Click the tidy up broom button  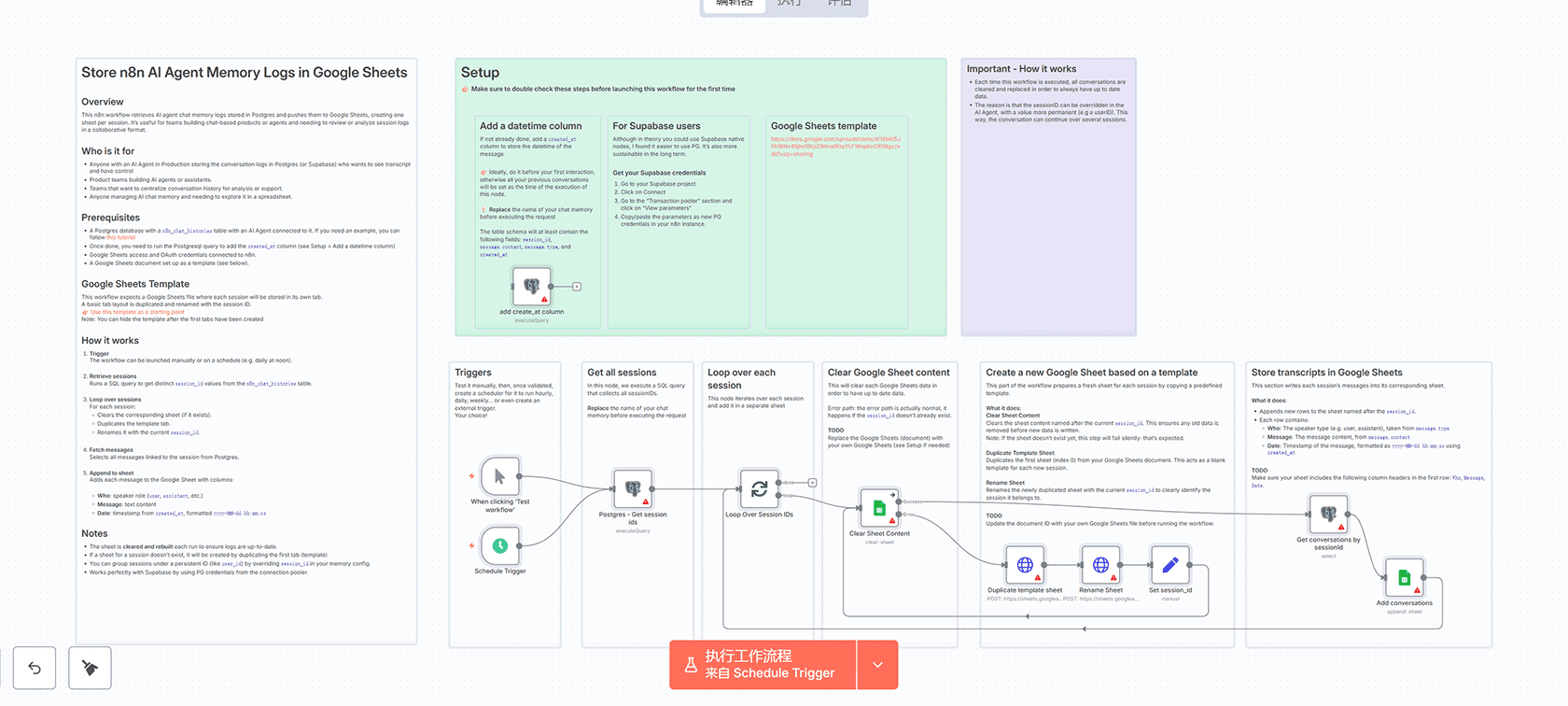click(x=90, y=668)
